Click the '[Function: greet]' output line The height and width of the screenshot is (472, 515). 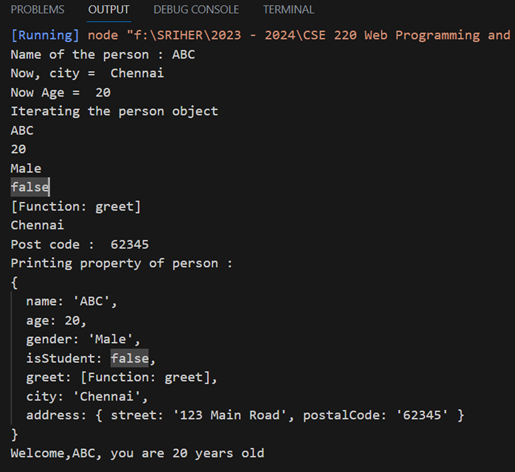[x=76, y=207]
